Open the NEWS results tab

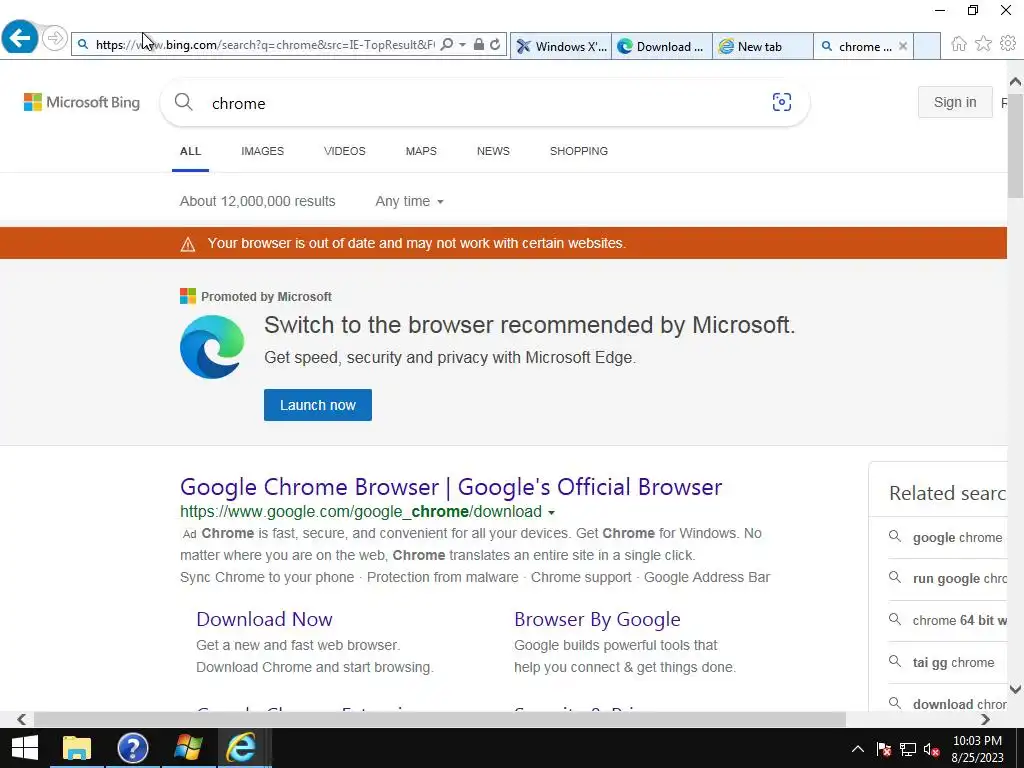coord(493,151)
